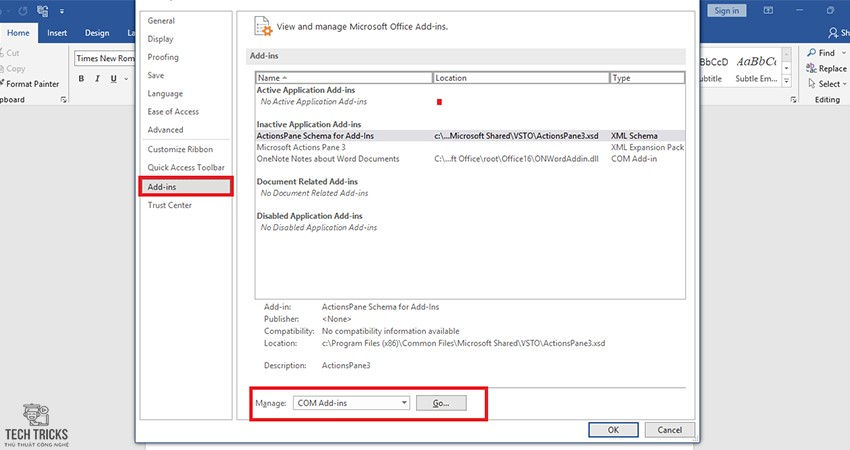
Task: Toggle Underline formatting in ribbon
Action: point(113,79)
